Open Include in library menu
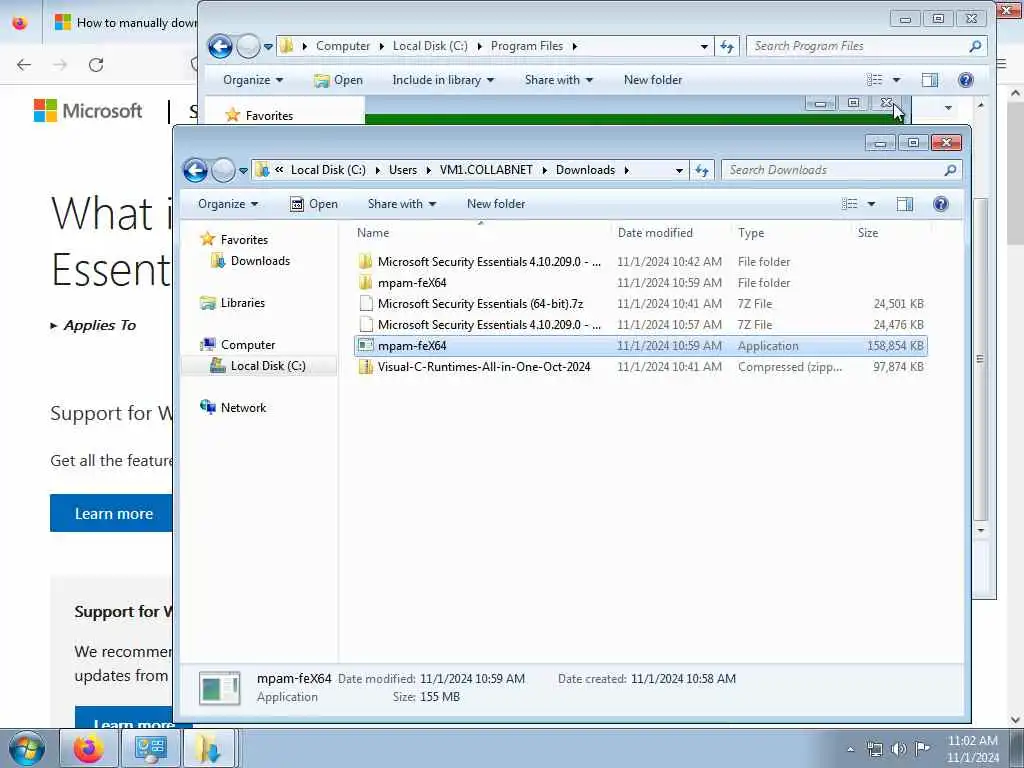 [443, 80]
